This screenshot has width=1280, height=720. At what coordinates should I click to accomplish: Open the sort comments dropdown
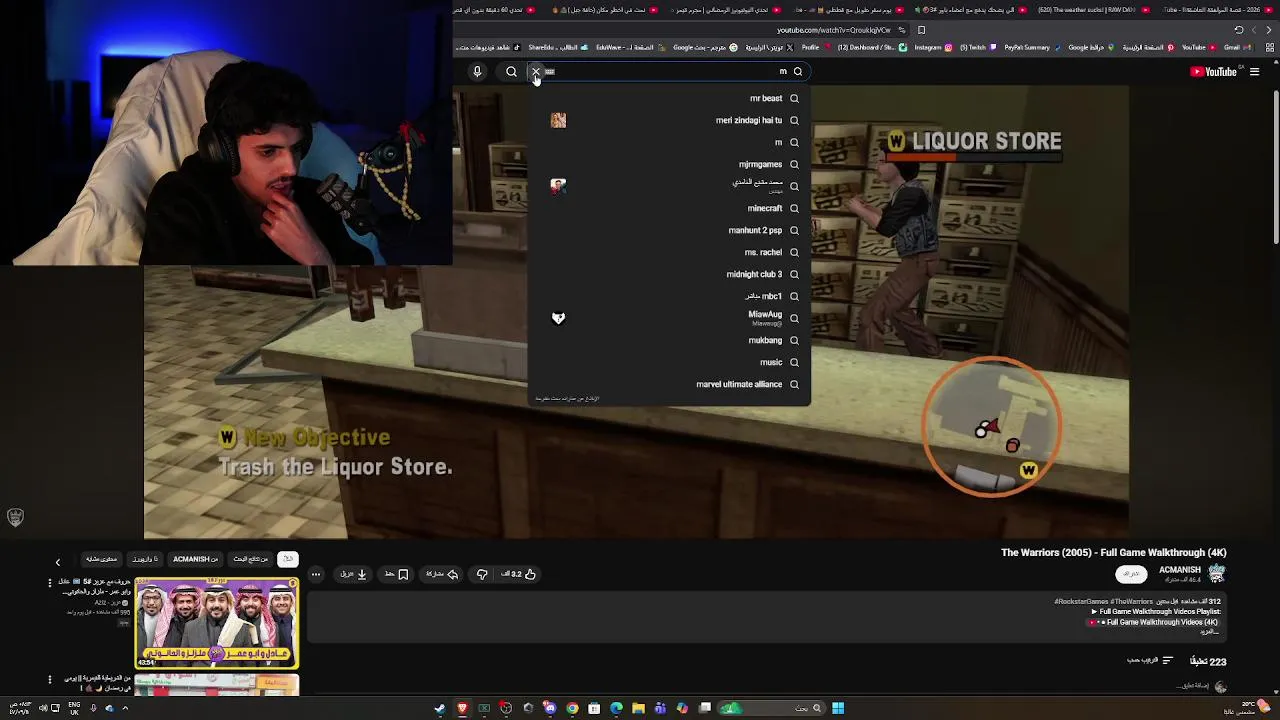[x=1150, y=661]
